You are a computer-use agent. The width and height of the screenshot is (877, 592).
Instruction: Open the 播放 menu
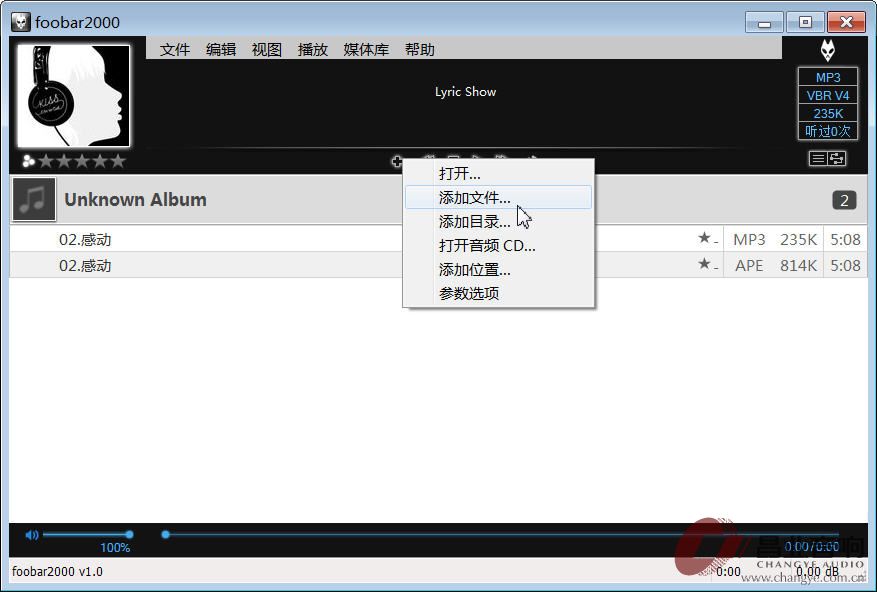coord(313,50)
